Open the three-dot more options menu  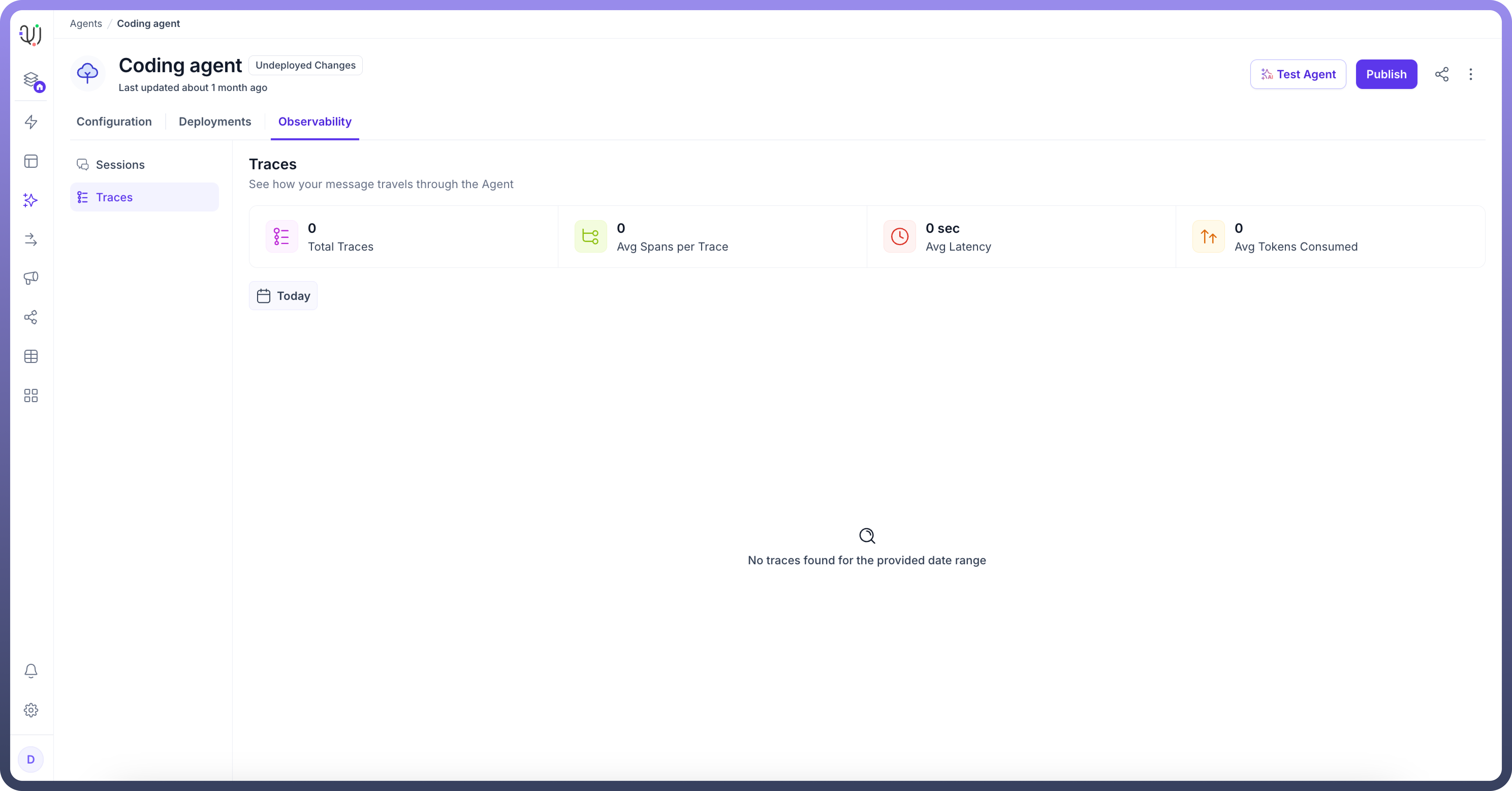pyautogui.click(x=1470, y=74)
